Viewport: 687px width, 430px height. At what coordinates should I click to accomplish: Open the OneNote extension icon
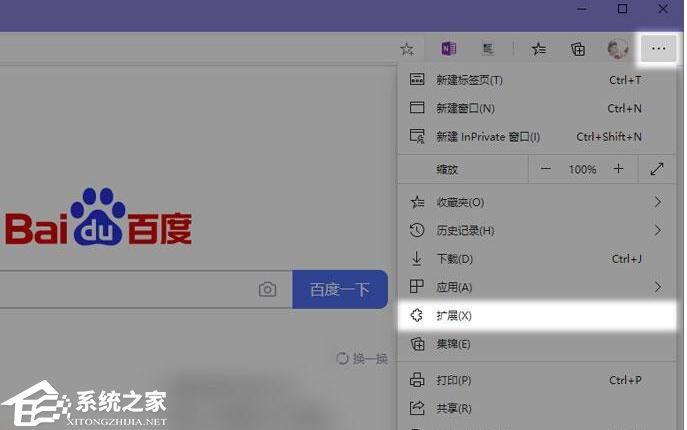pyautogui.click(x=448, y=49)
